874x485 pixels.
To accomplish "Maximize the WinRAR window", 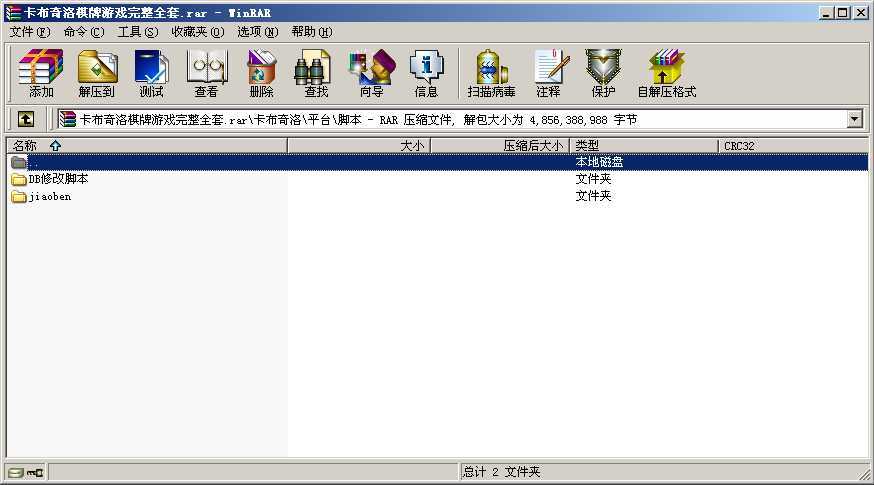I will [843, 12].
